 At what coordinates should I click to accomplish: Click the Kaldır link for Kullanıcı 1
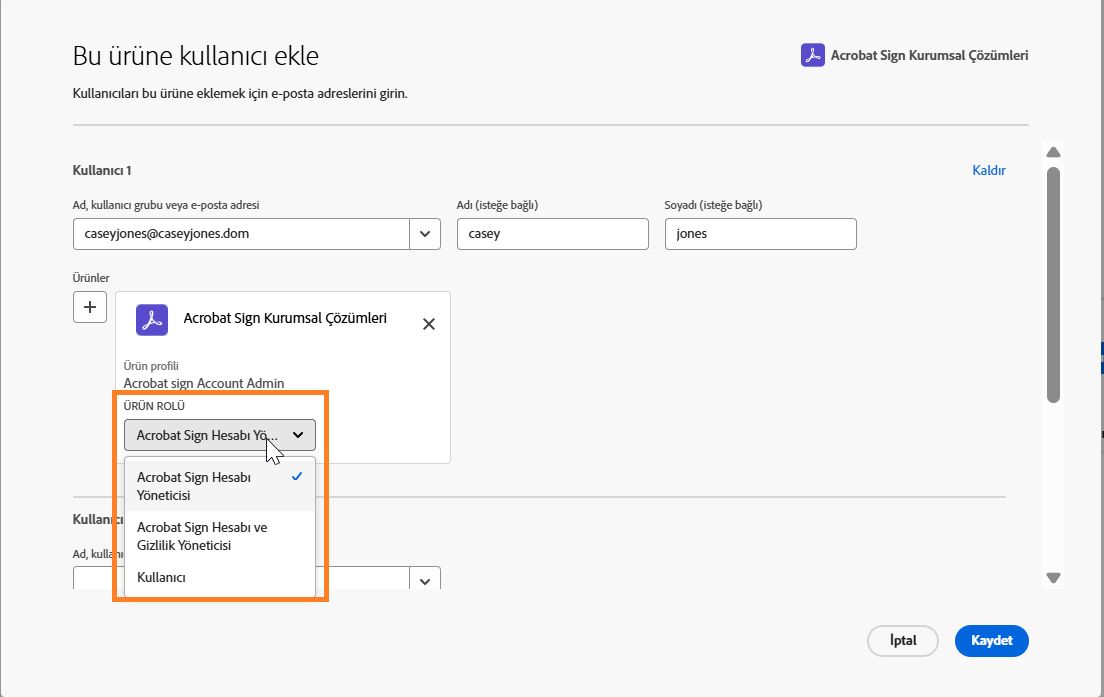click(x=988, y=171)
